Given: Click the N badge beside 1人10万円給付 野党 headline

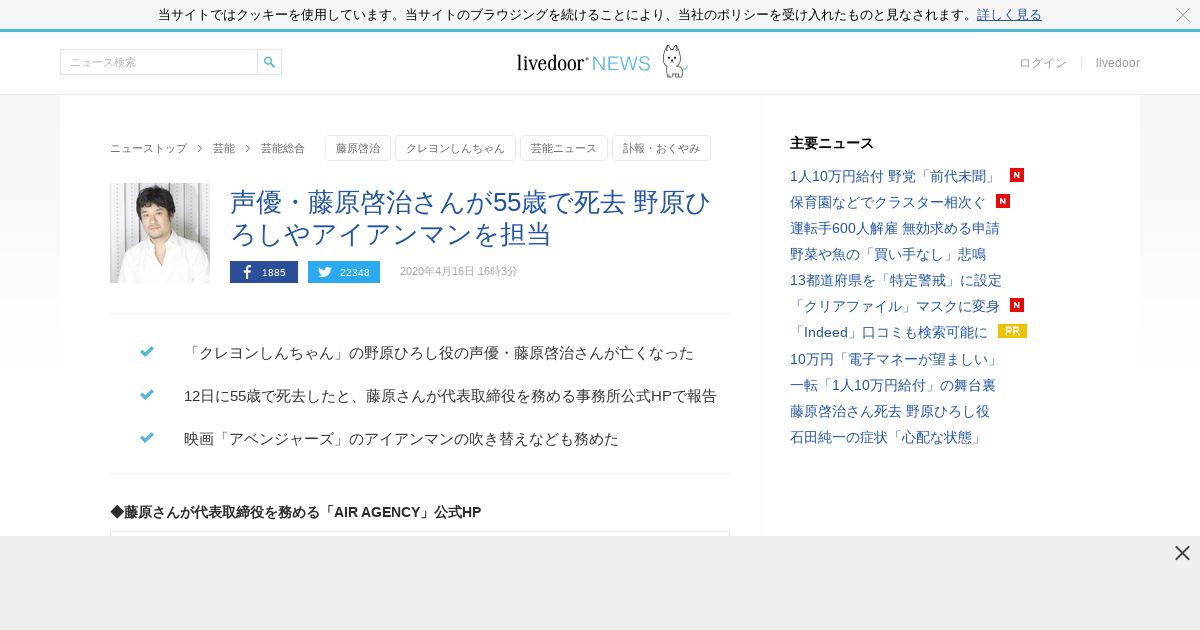Looking at the screenshot, I should [x=1017, y=175].
